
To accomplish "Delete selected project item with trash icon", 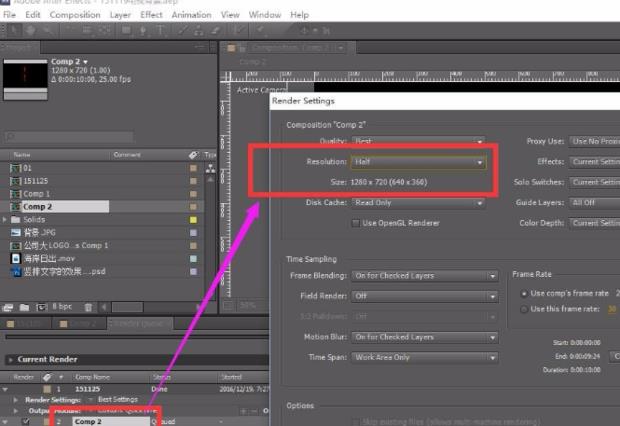I will coord(85,306).
